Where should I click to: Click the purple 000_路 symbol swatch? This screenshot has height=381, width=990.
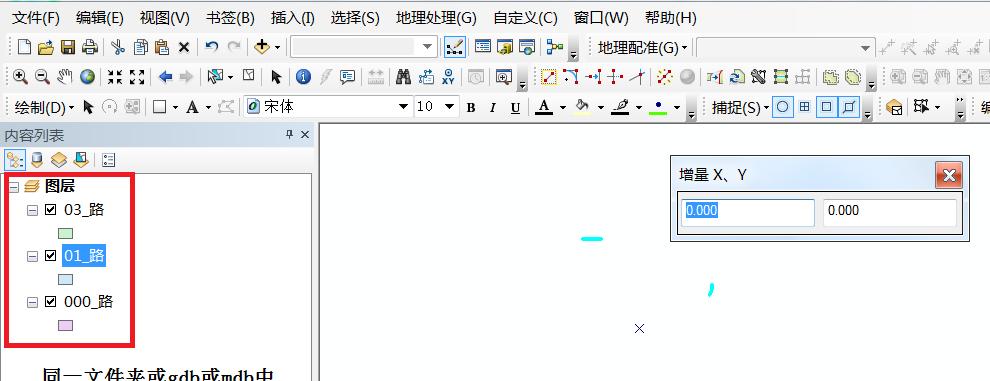click(x=66, y=325)
